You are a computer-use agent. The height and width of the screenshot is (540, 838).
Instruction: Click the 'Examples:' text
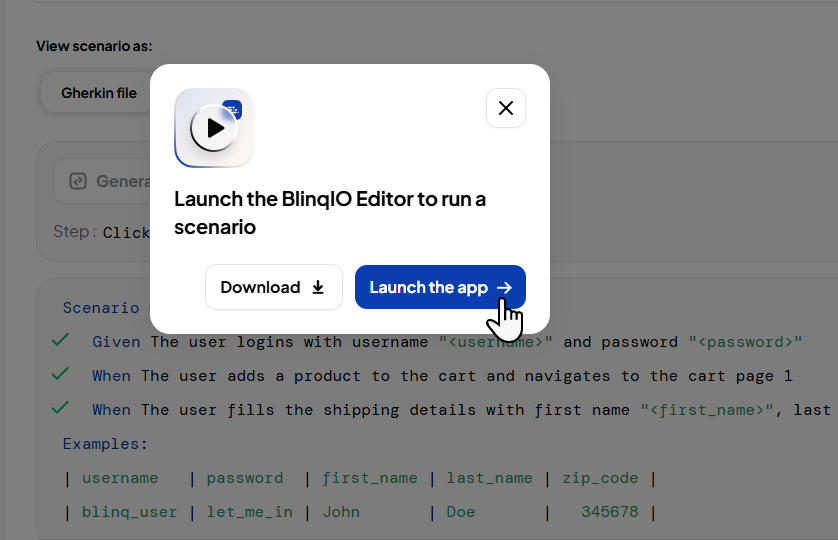point(105,444)
